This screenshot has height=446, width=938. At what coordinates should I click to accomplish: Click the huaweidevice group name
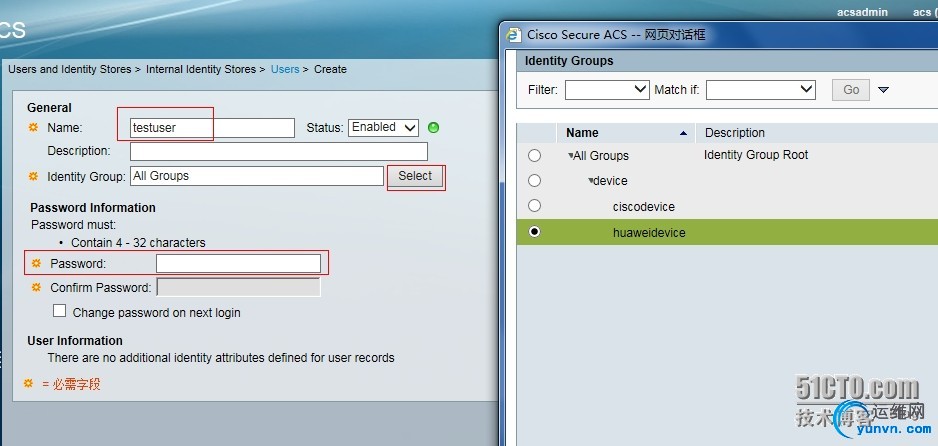[649, 233]
